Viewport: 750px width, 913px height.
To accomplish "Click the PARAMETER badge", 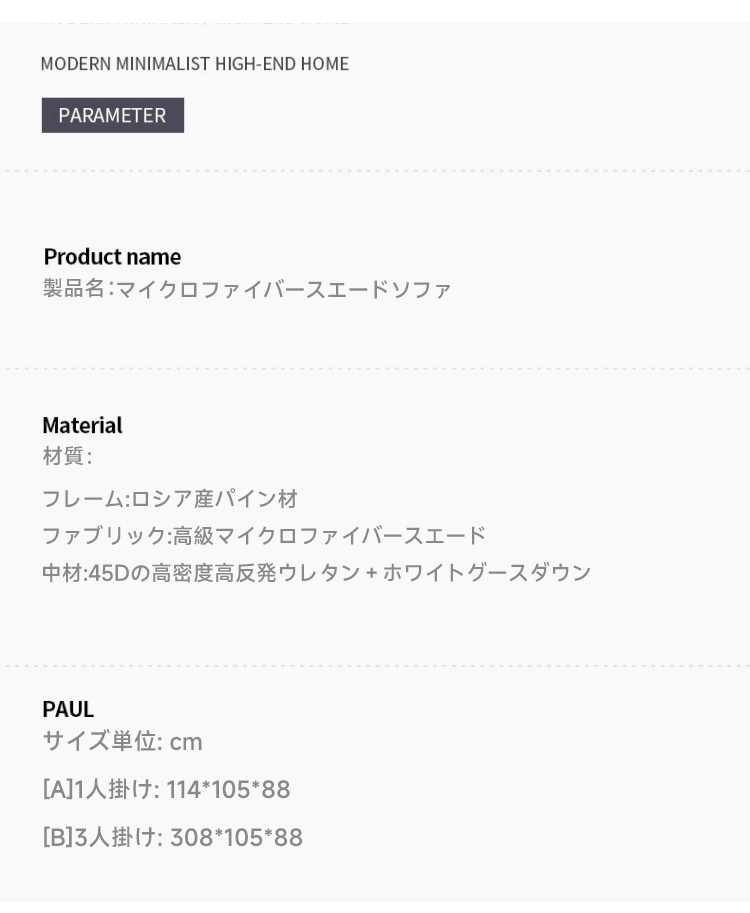I will tap(112, 115).
